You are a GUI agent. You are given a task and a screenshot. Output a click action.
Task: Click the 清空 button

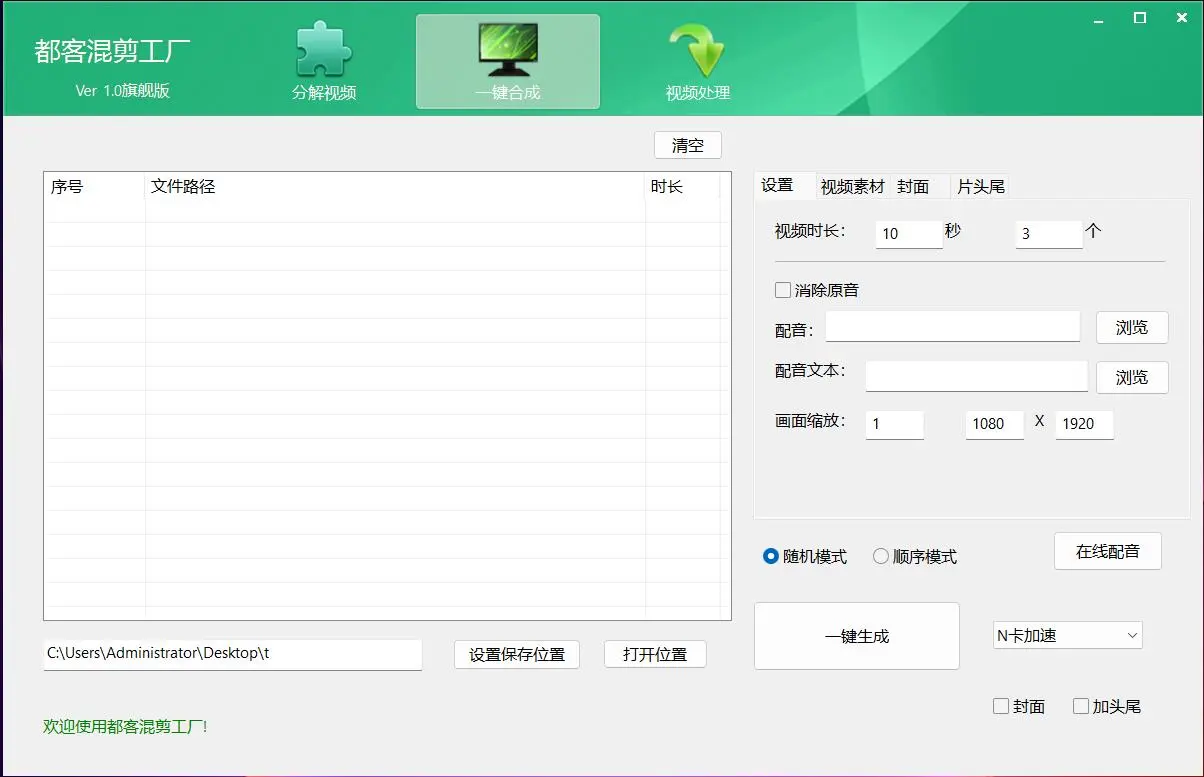point(688,145)
